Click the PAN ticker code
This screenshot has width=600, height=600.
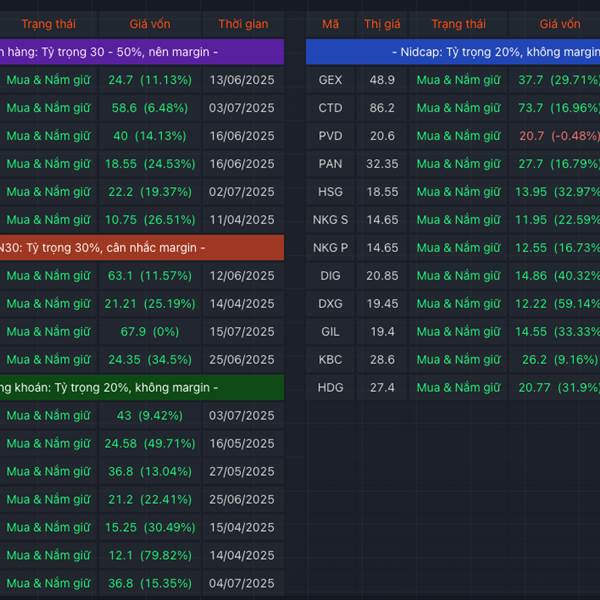(x=330, y=164)
